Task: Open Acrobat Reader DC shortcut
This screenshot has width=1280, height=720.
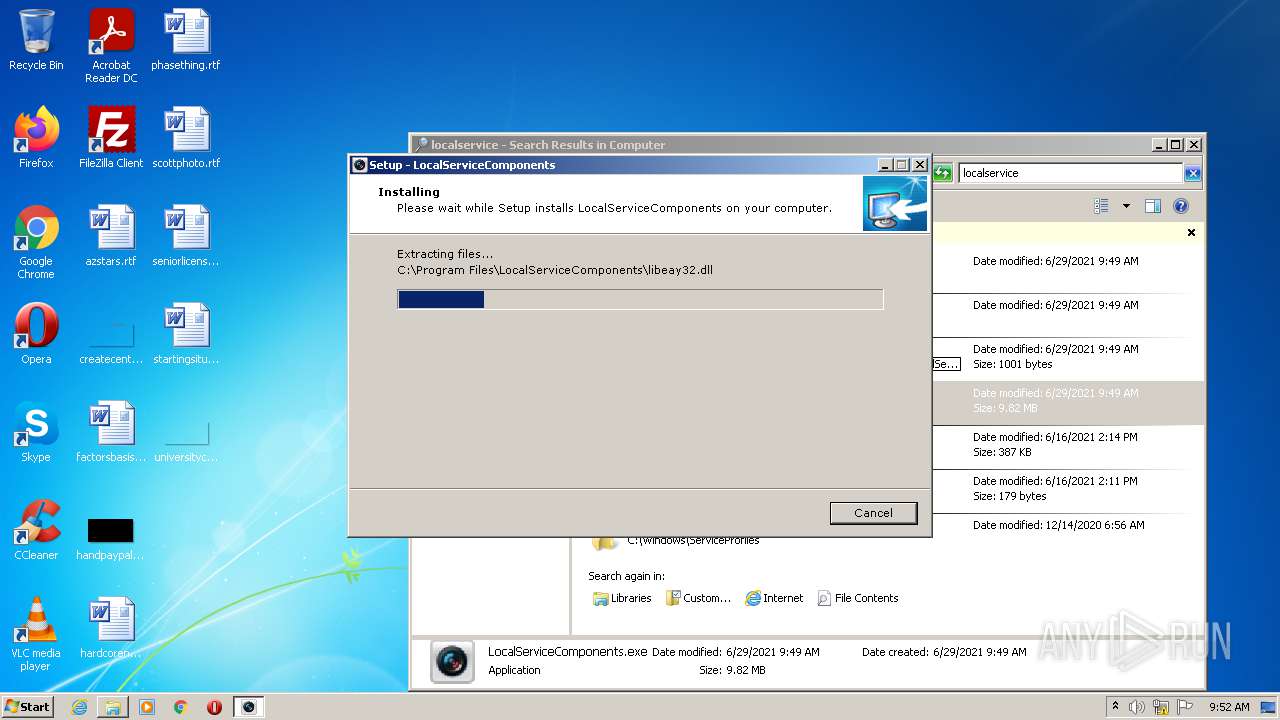Action: click(x=111, y=46)
